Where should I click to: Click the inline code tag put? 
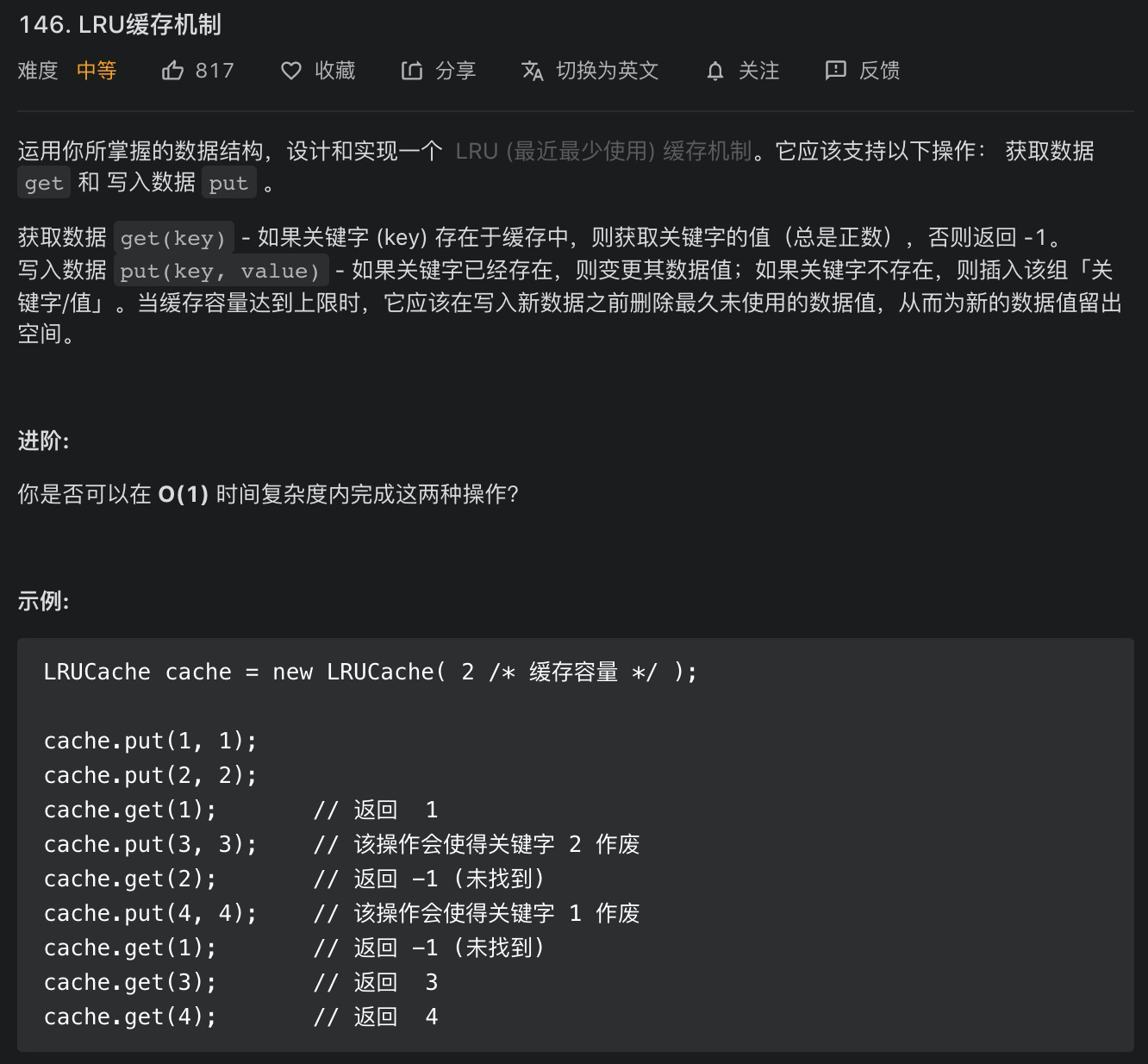(x=228, y=184)
